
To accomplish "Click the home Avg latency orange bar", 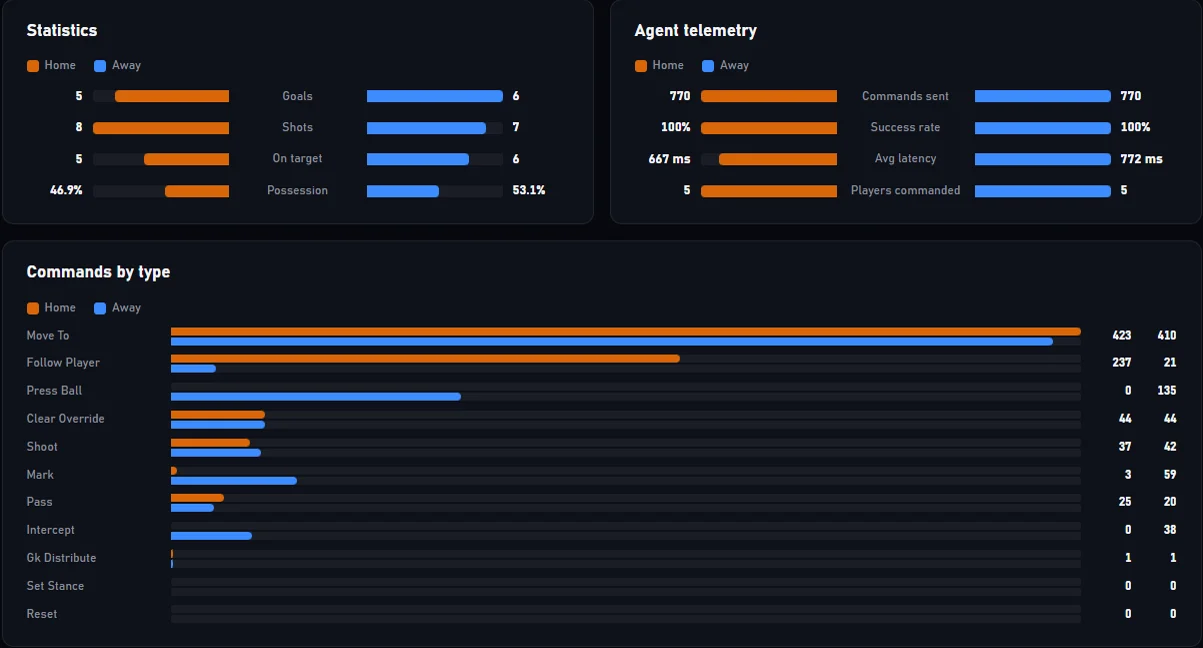I will click(x=778, y=159).
